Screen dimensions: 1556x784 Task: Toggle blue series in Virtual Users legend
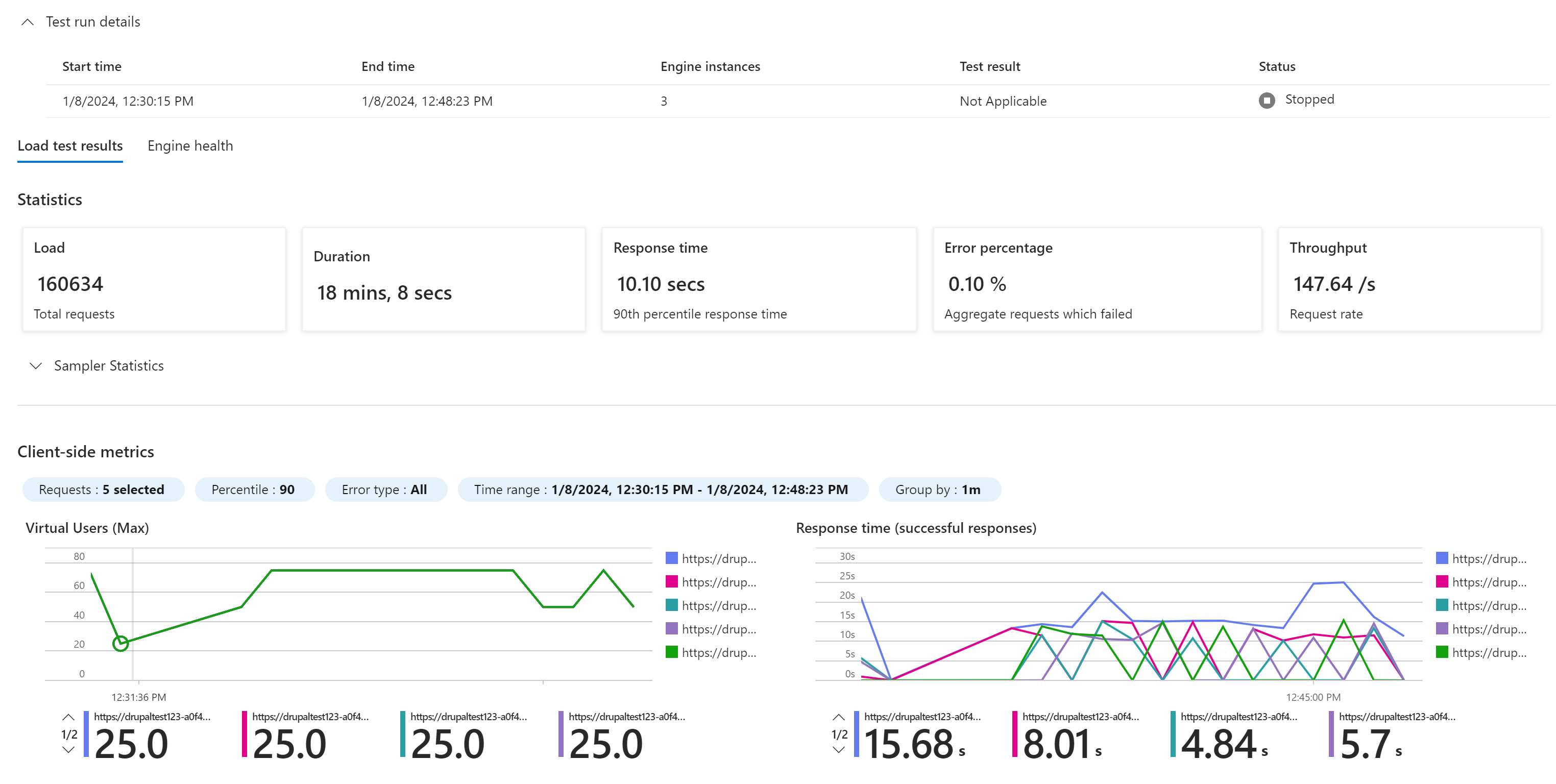672,558
